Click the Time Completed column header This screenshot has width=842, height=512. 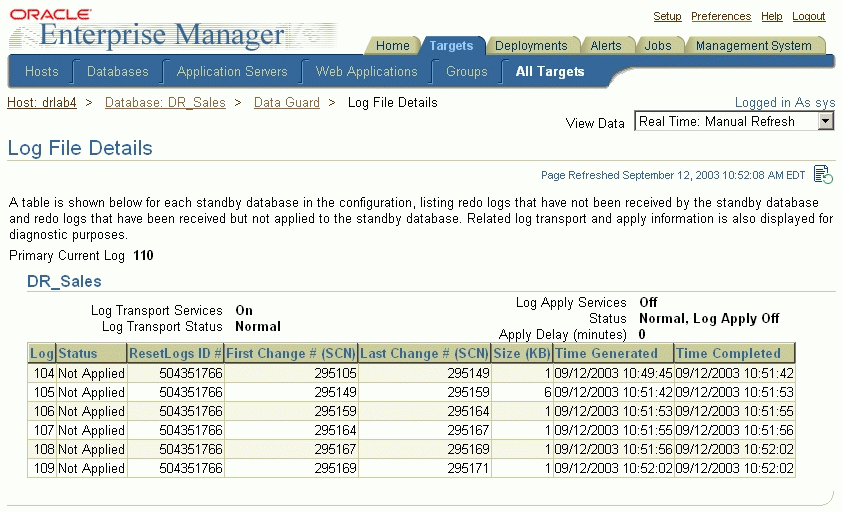tap(734, 354)
